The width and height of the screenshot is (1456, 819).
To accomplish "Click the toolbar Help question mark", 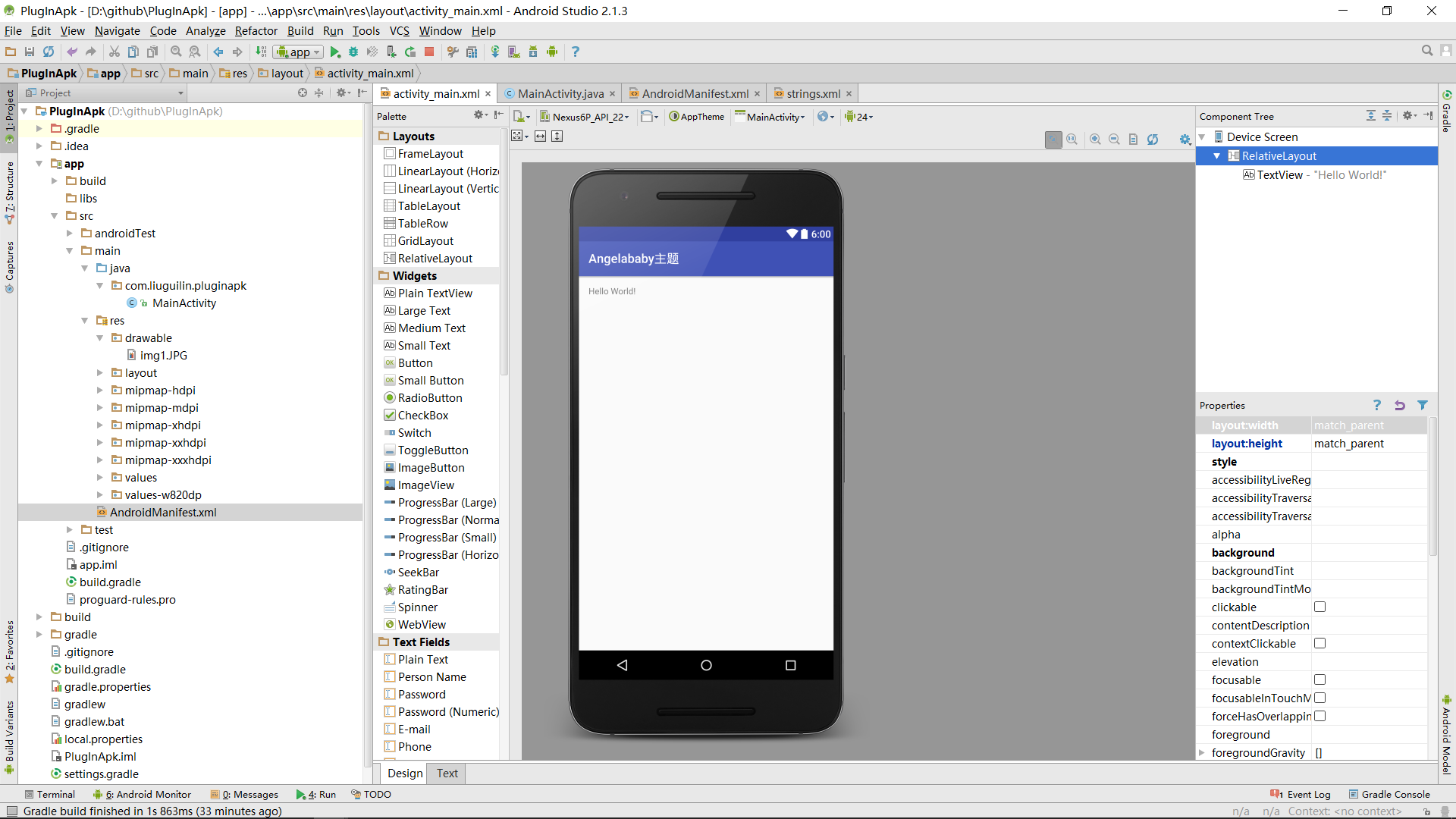I will pyautogui.click(x=575, y=52).
